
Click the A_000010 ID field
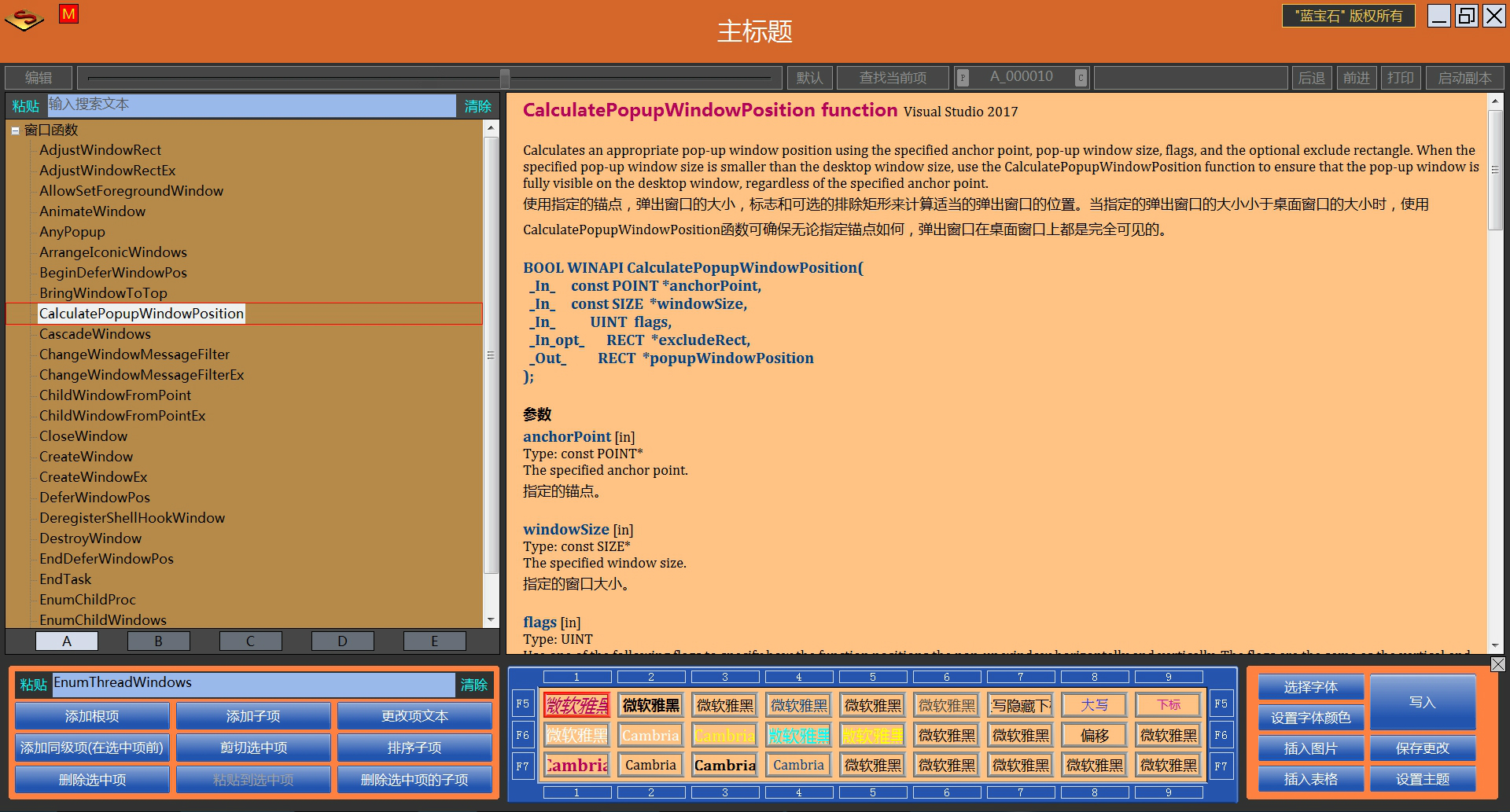[x=1022, y=77]
